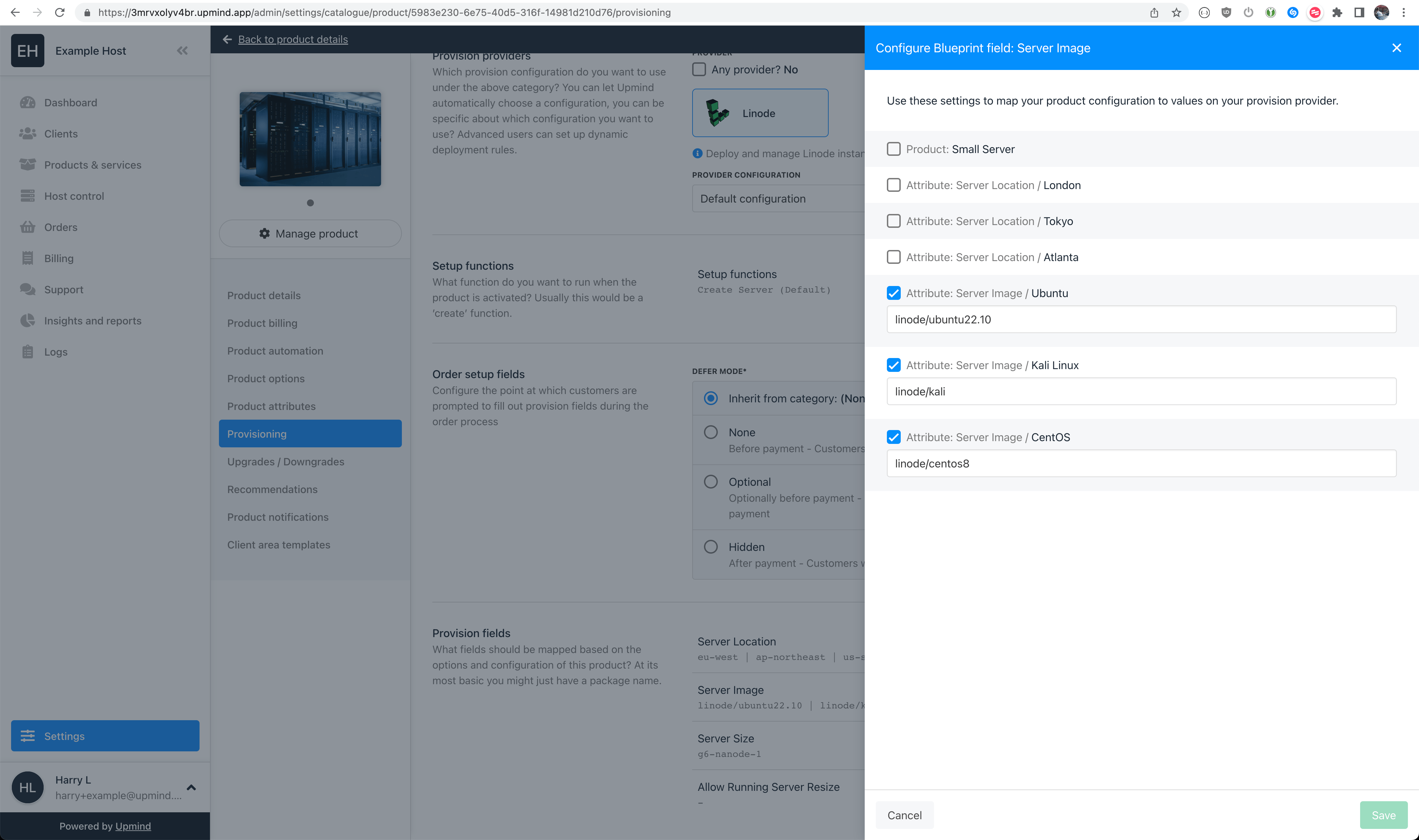Open Product details section

coord(264,295)
